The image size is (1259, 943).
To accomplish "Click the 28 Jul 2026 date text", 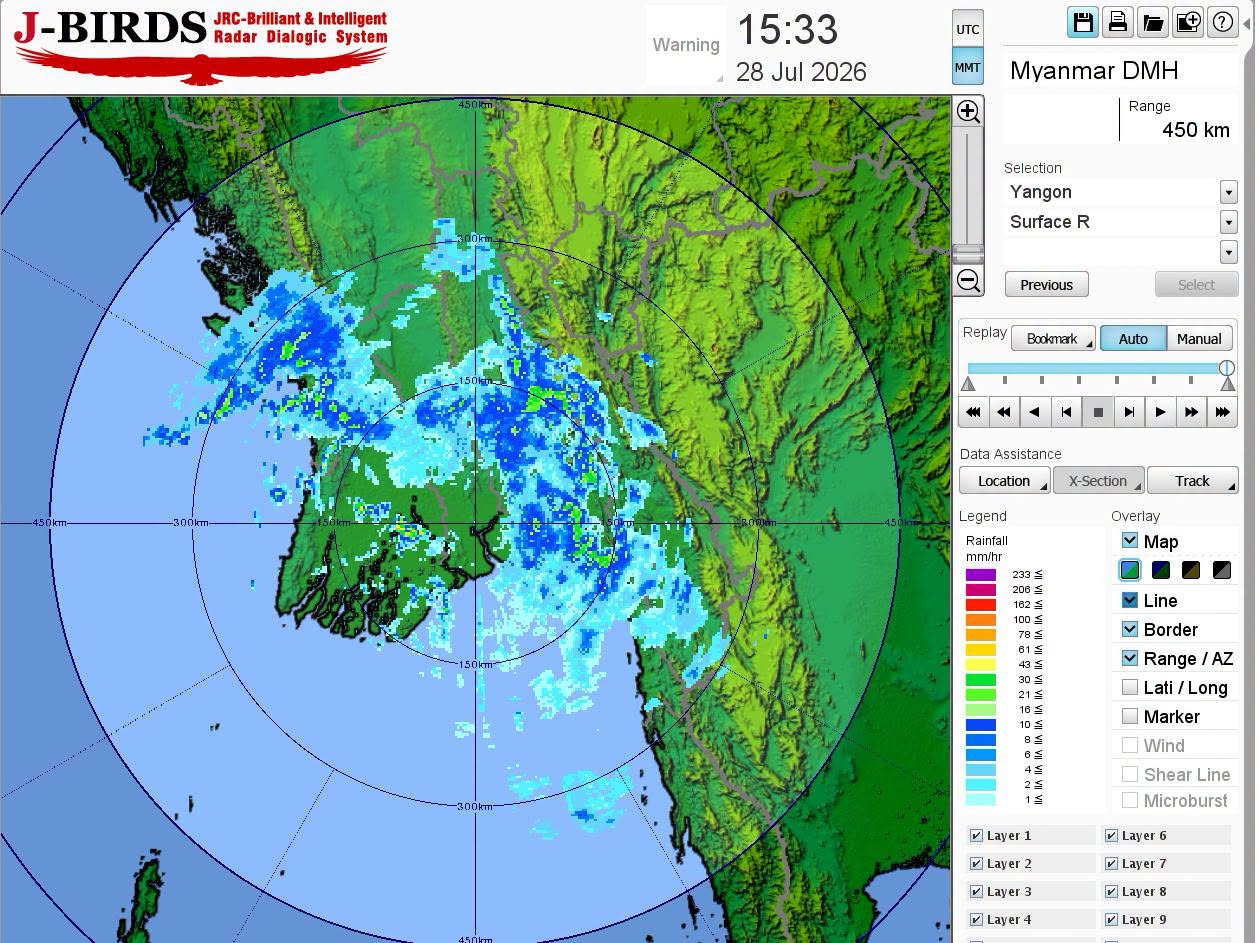I will tap(801, 72).
